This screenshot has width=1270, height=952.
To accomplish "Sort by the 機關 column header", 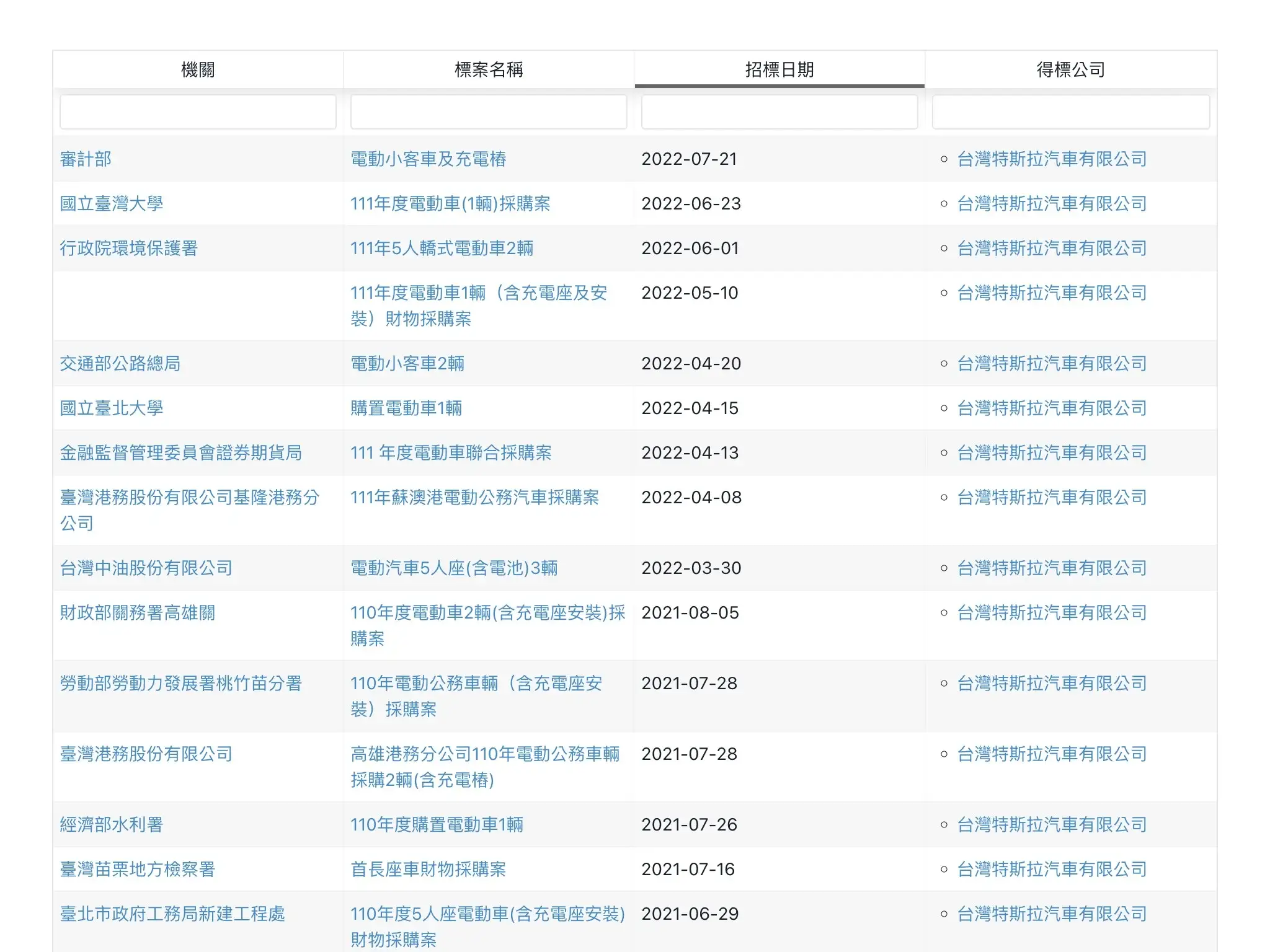I will (x=198, y=69).
